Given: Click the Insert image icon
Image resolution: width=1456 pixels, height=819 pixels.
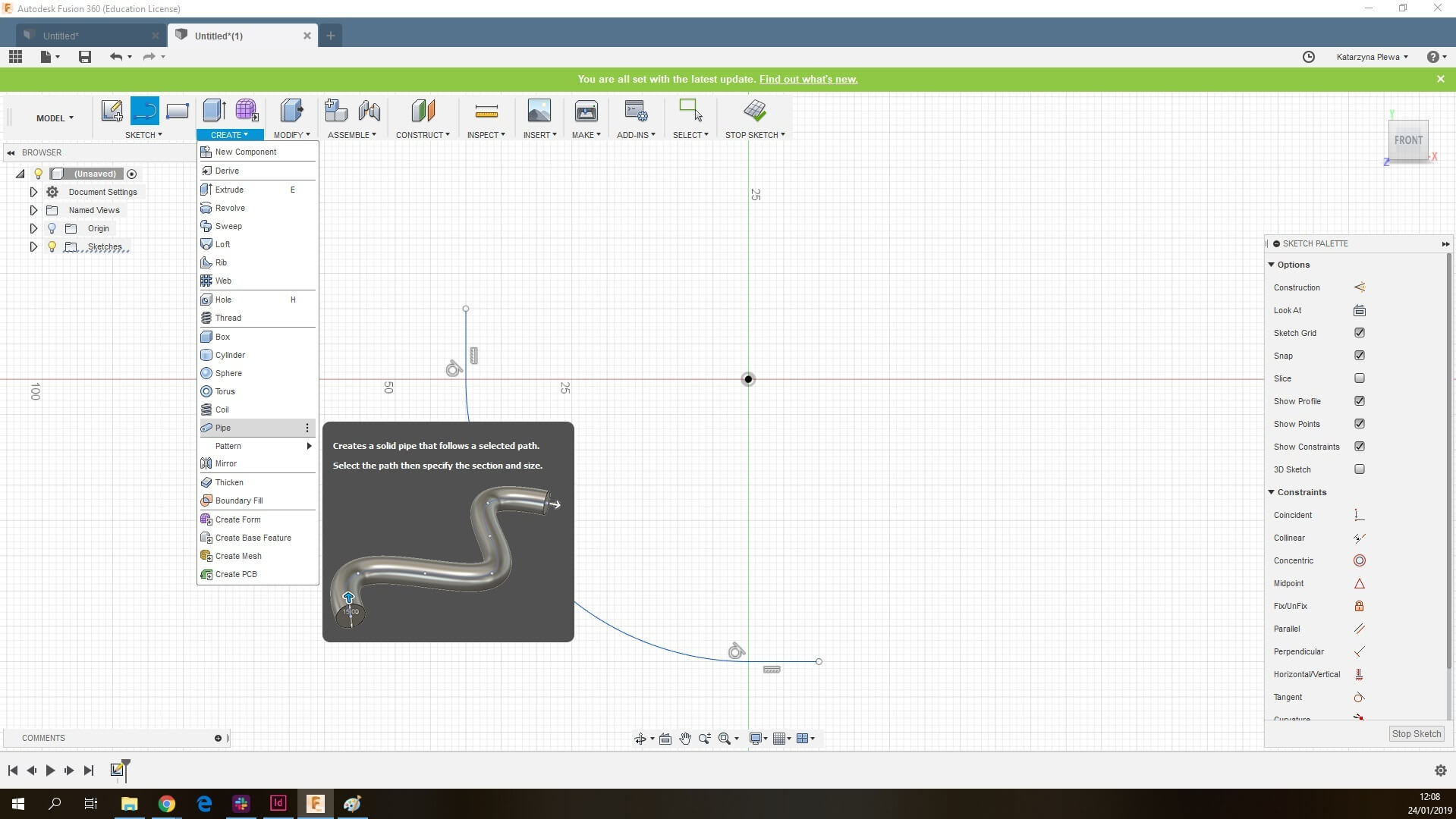Looking at the screenshot, I should click(539, 111).
